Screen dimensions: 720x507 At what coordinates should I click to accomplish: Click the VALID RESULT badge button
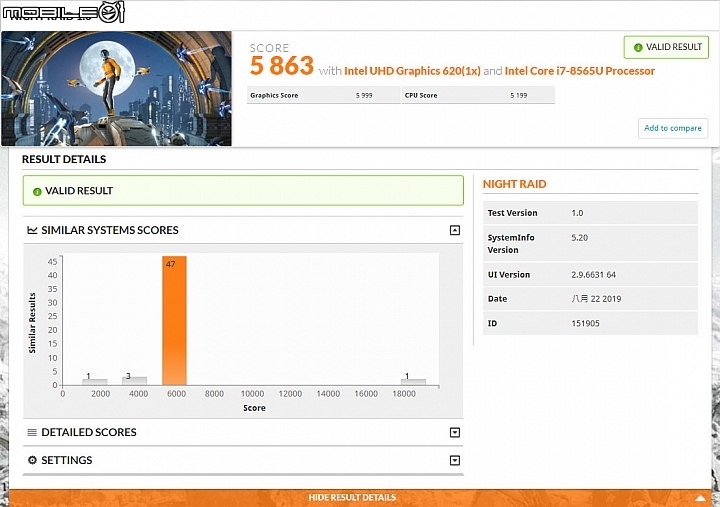[x=666, y=47]
